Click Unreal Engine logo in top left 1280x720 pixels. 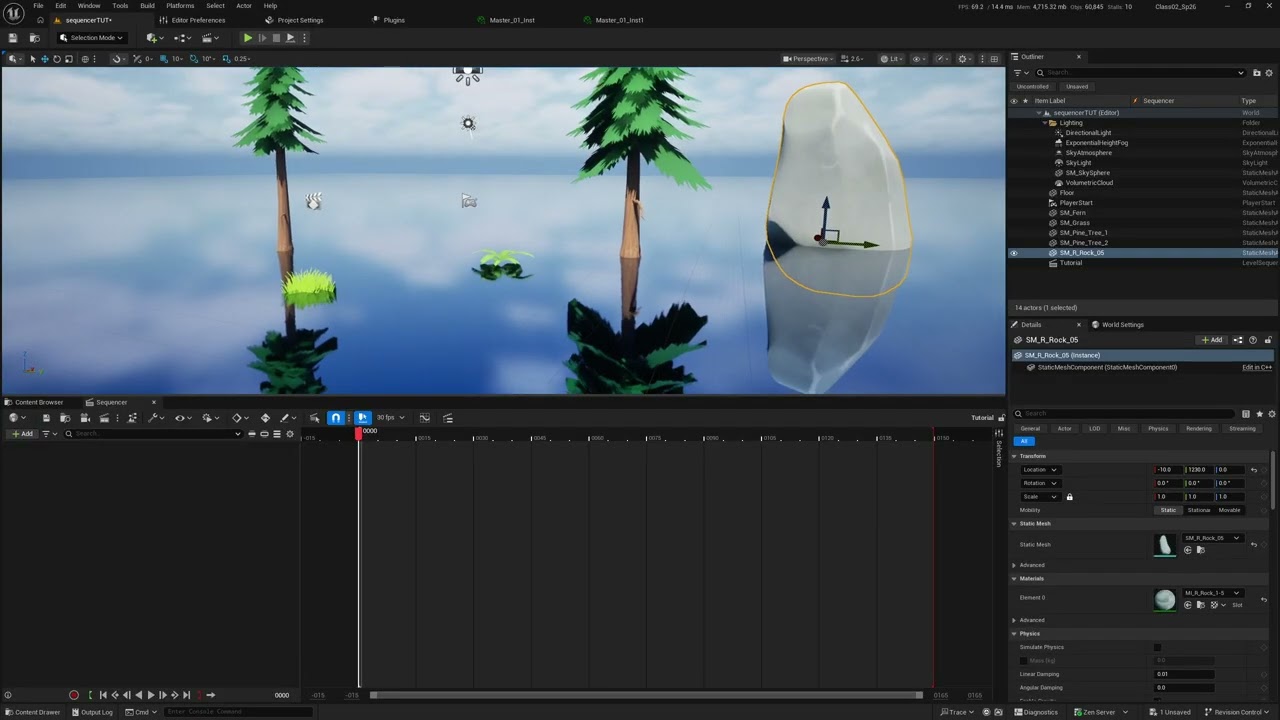[x=14, y=12]
